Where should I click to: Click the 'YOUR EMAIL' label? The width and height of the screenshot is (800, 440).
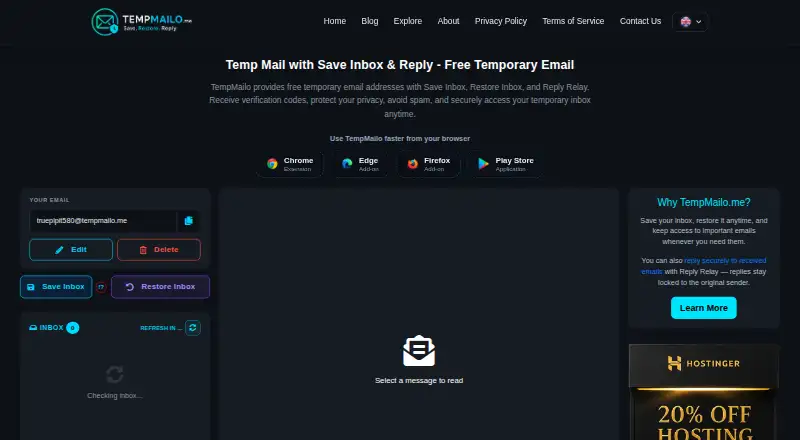pyautogui.click(x=49, y=200)
